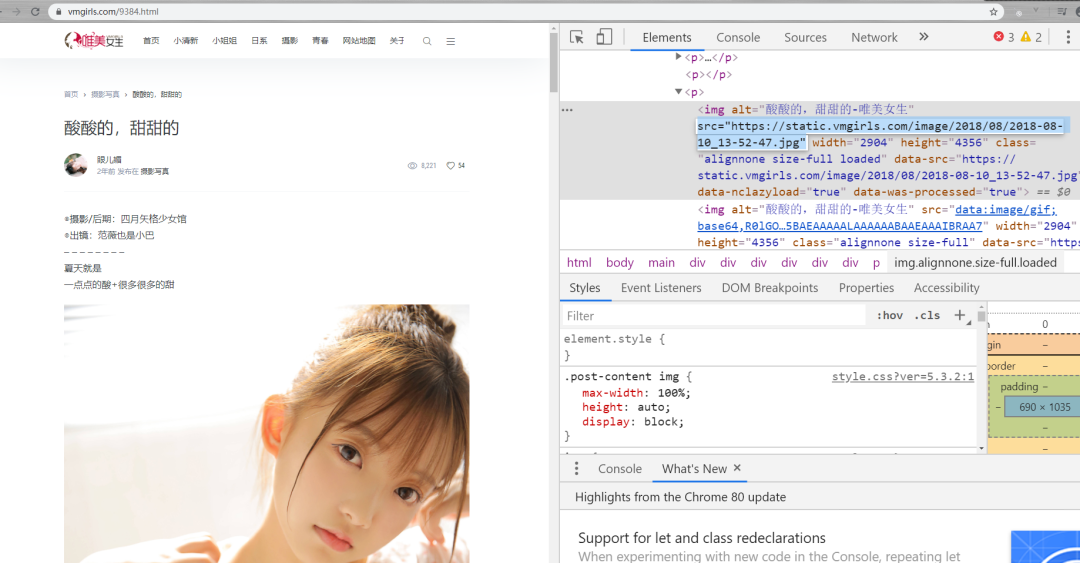Click the 690 × 1035 box model content
This screenshot has height=563, width=1080.
(x=1044, y=407)
